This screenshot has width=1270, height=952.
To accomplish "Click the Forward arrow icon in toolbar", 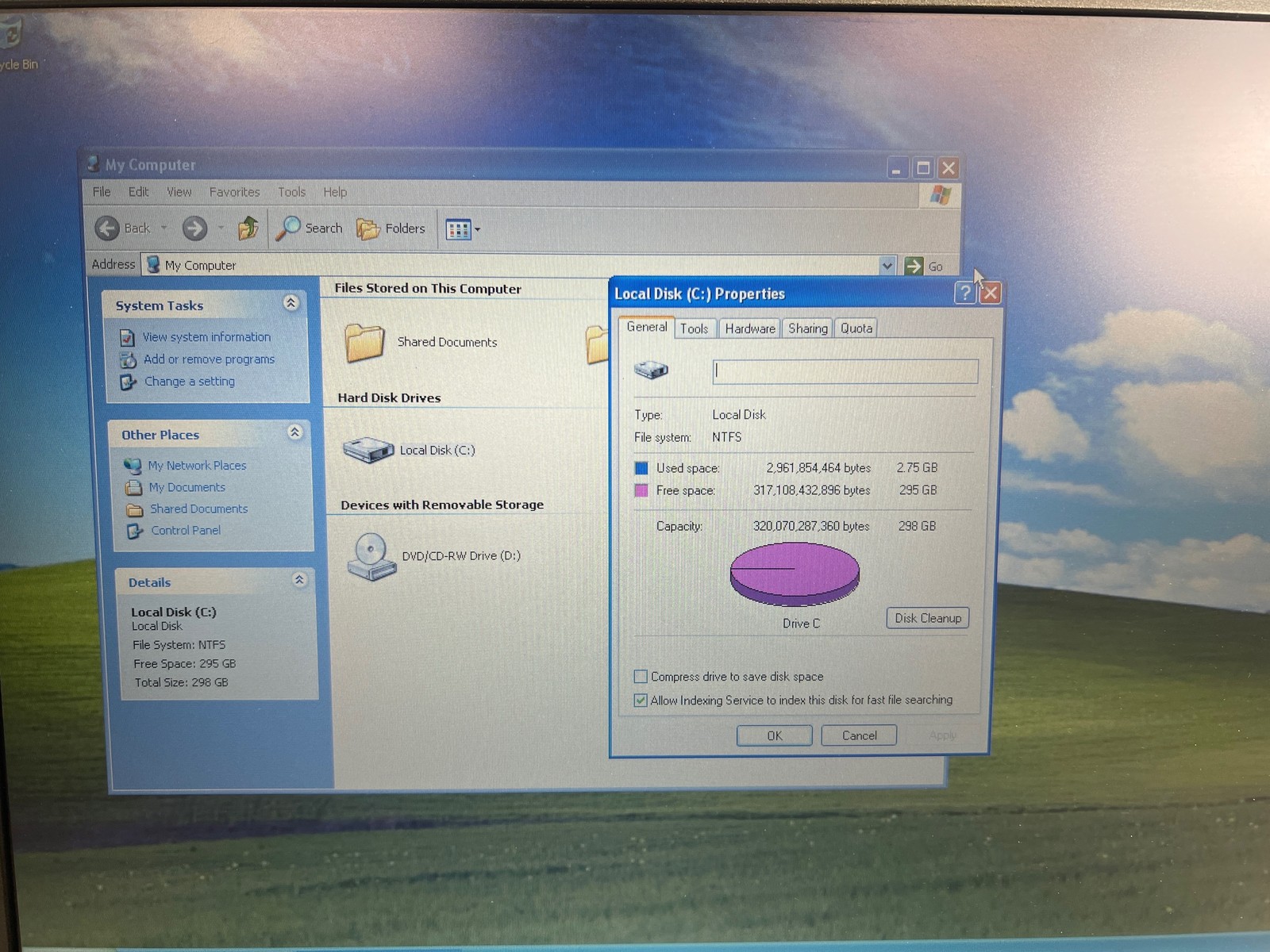I will tap(194, 228).
